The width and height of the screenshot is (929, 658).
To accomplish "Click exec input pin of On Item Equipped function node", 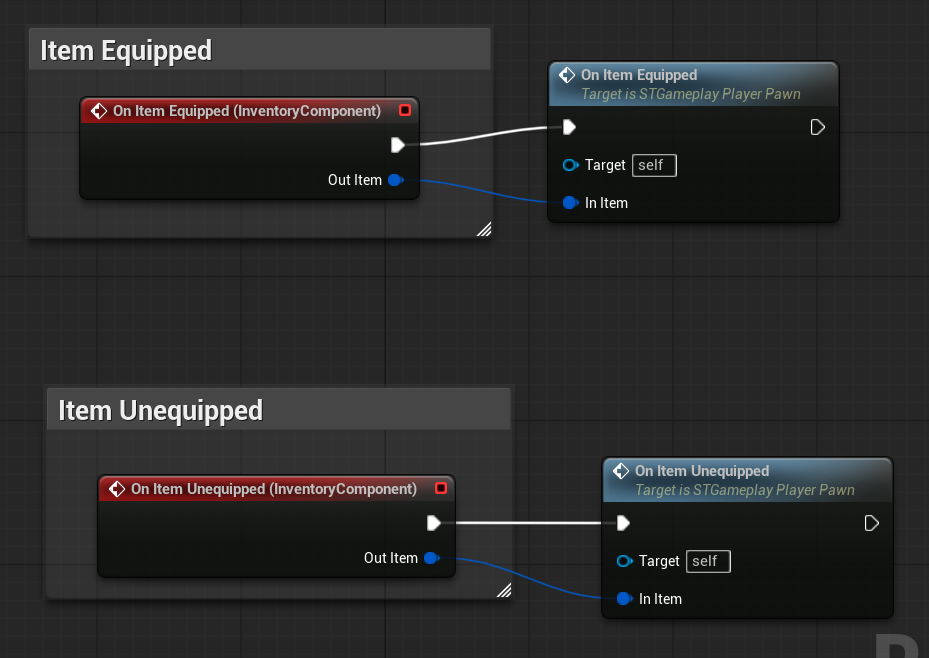I will pos(568,127).
